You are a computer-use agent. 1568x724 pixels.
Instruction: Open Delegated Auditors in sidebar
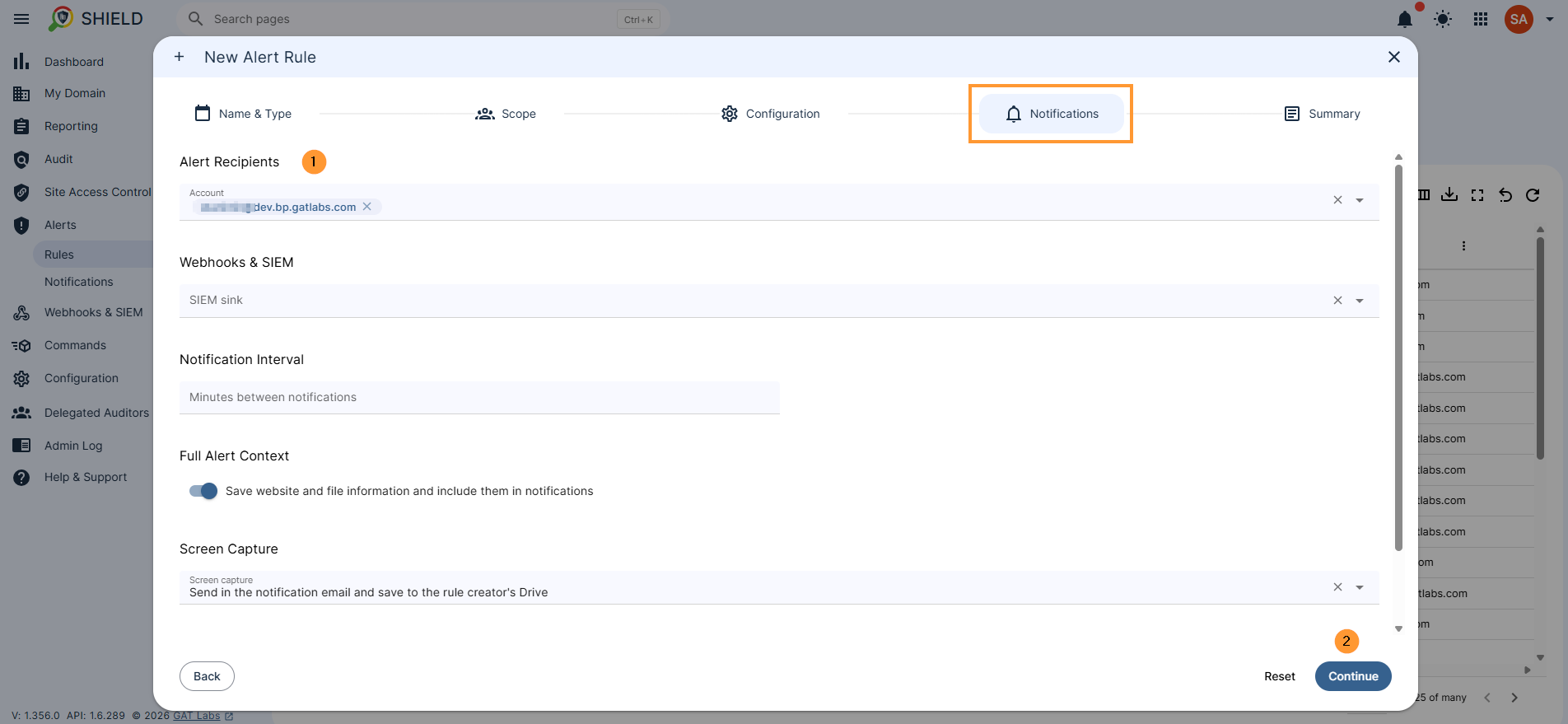96,413
